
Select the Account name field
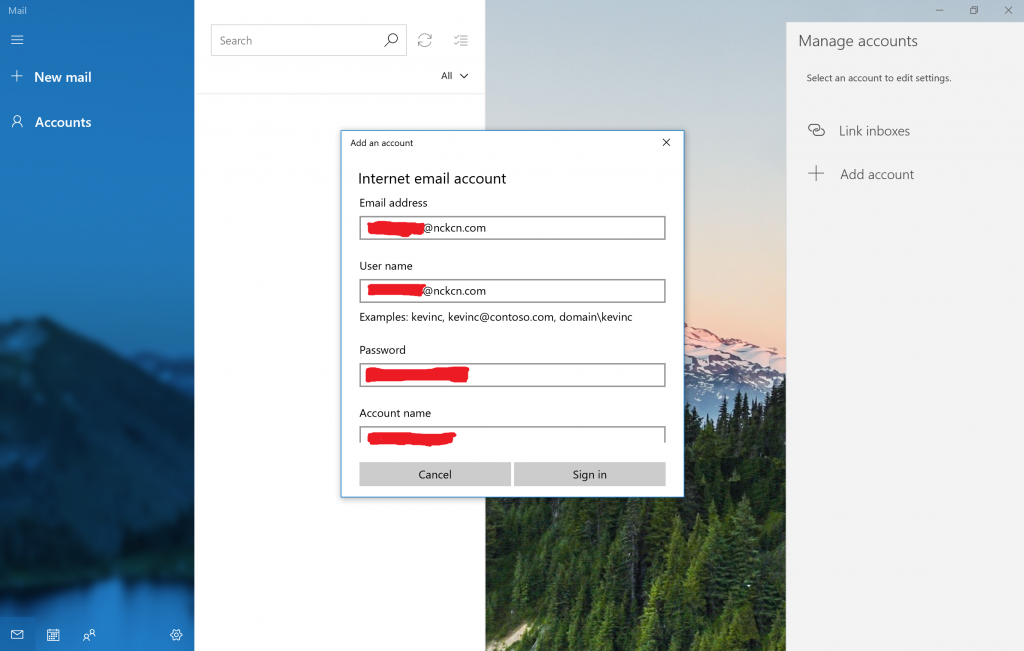pyautogui.click(x=512, y=437)
